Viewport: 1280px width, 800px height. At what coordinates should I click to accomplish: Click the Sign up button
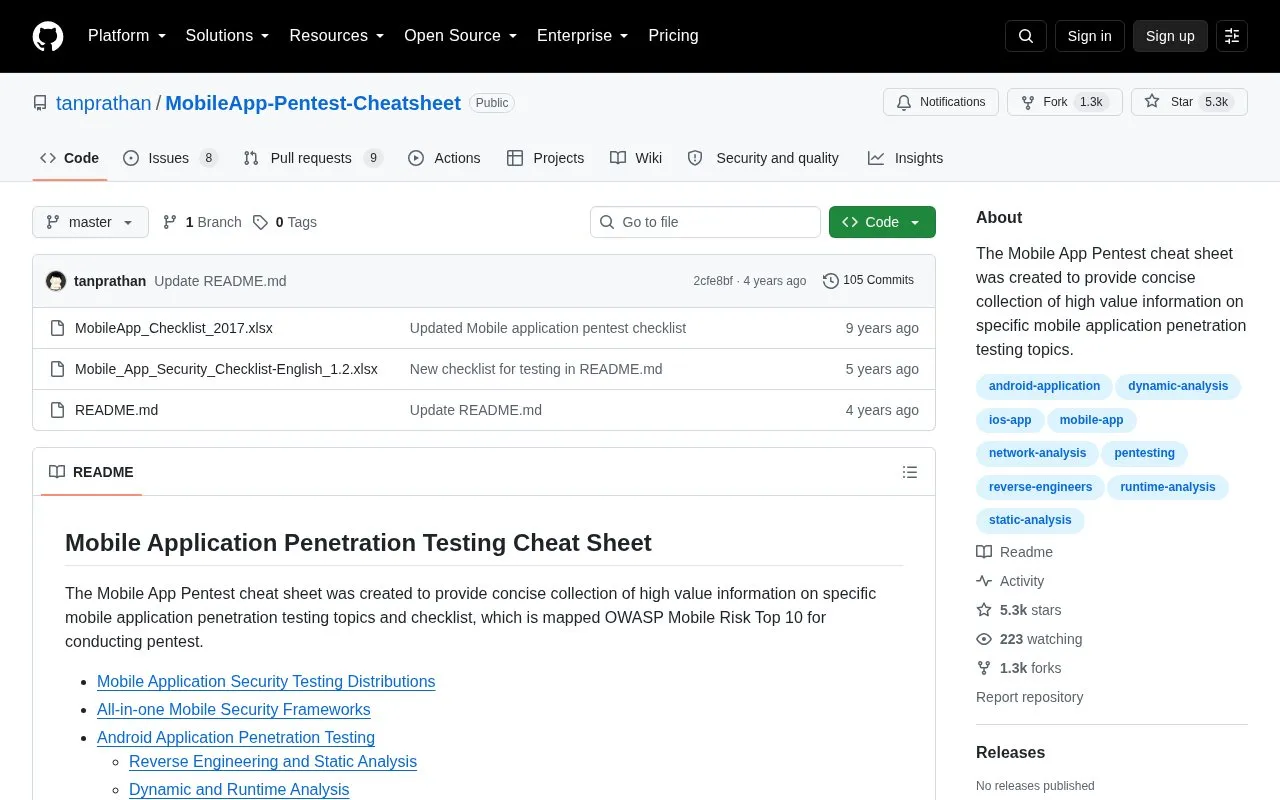[x=1170, y=36]
